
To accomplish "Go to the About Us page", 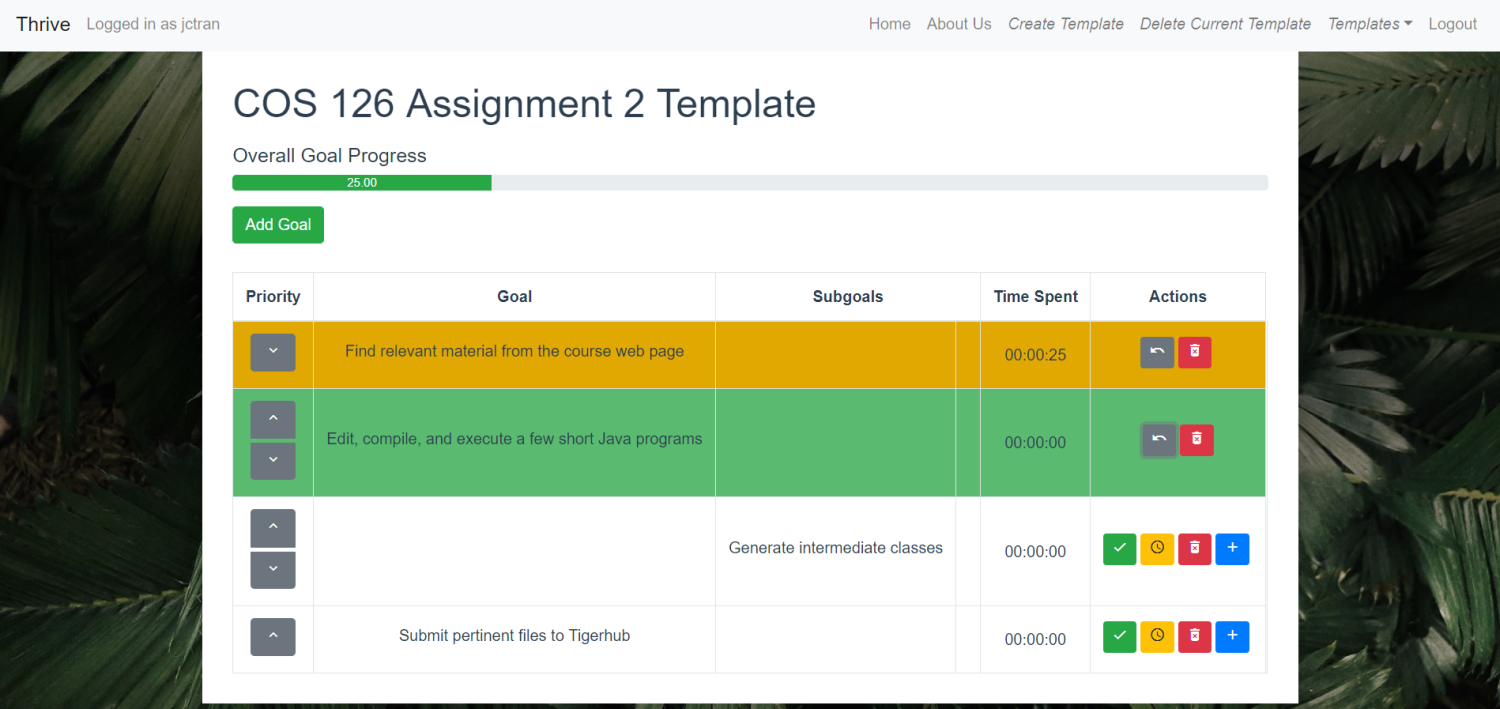I will 959,24.
